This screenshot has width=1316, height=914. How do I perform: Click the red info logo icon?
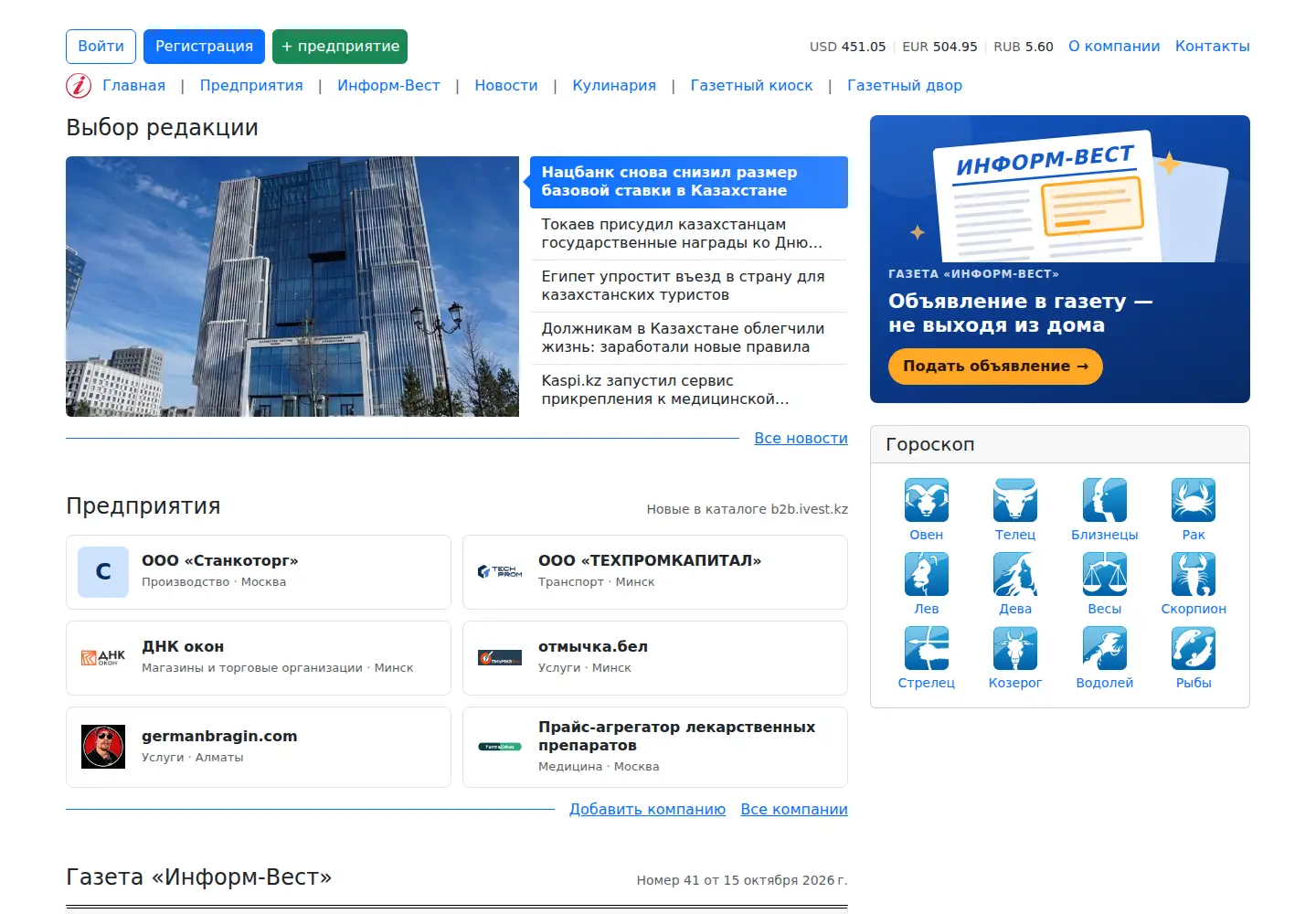pyautogui.click(x=79, y=85)
